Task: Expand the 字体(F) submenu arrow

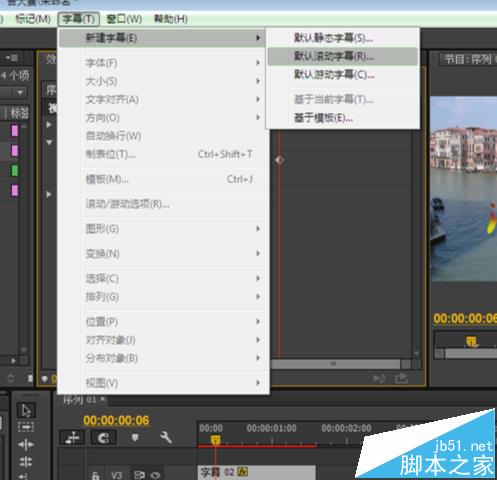Action: tap(258, 63)
